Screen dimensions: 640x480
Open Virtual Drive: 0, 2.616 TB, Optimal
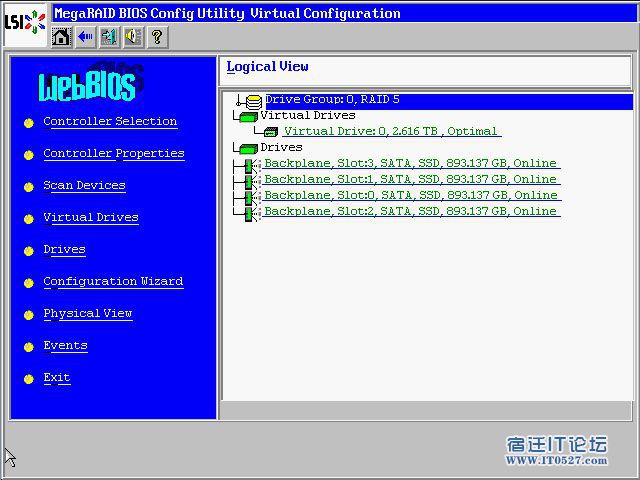[391, 131]
